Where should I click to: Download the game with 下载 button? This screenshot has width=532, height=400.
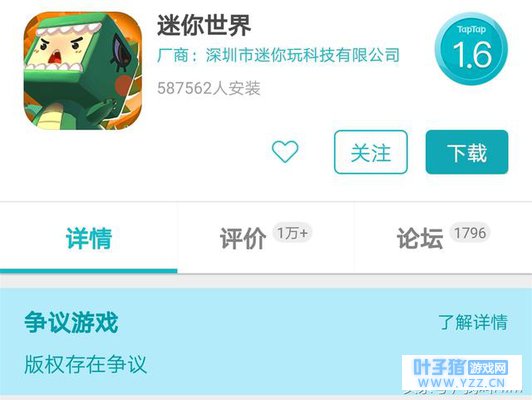pyautogui.click(x=467, y=152)
